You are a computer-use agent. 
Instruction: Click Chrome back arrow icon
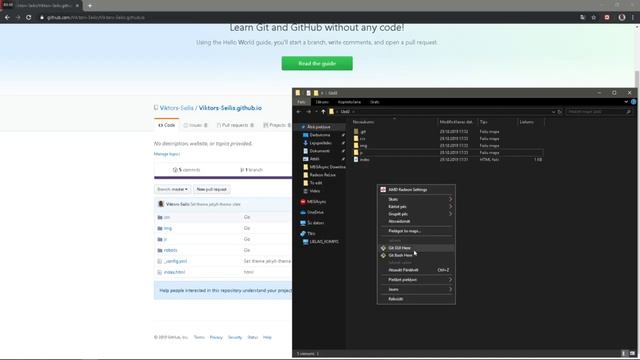click(7, 18)
